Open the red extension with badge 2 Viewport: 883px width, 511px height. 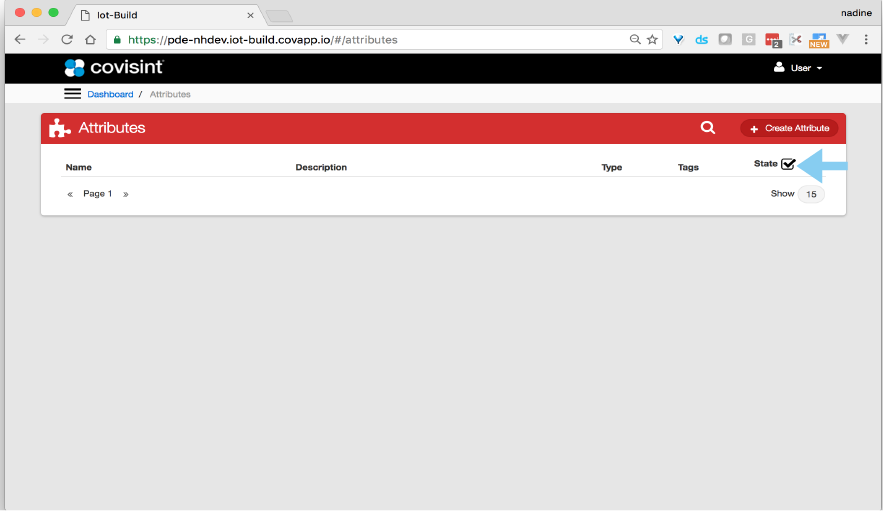click(772, 40)
